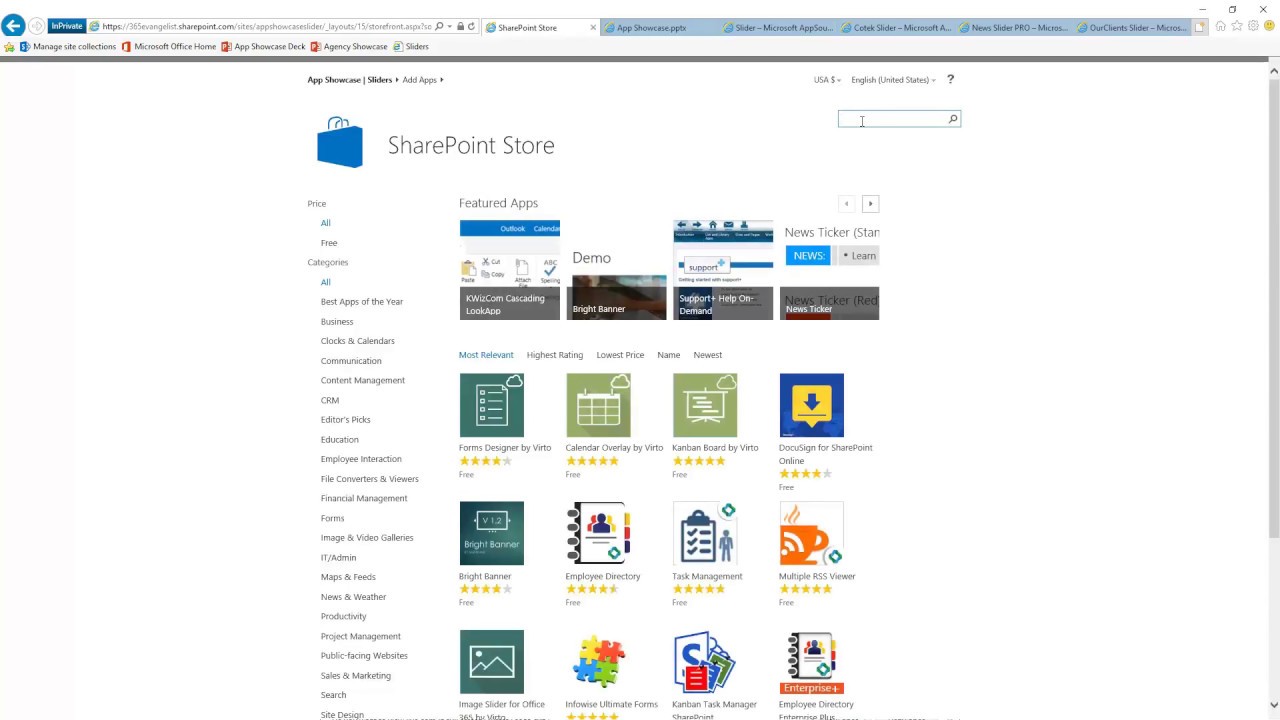This screenshot has width=1280, height=720.
Task: Open the SharePoint Store shopping bag logo
Action: pyautogui.click(x=340, y=142)
